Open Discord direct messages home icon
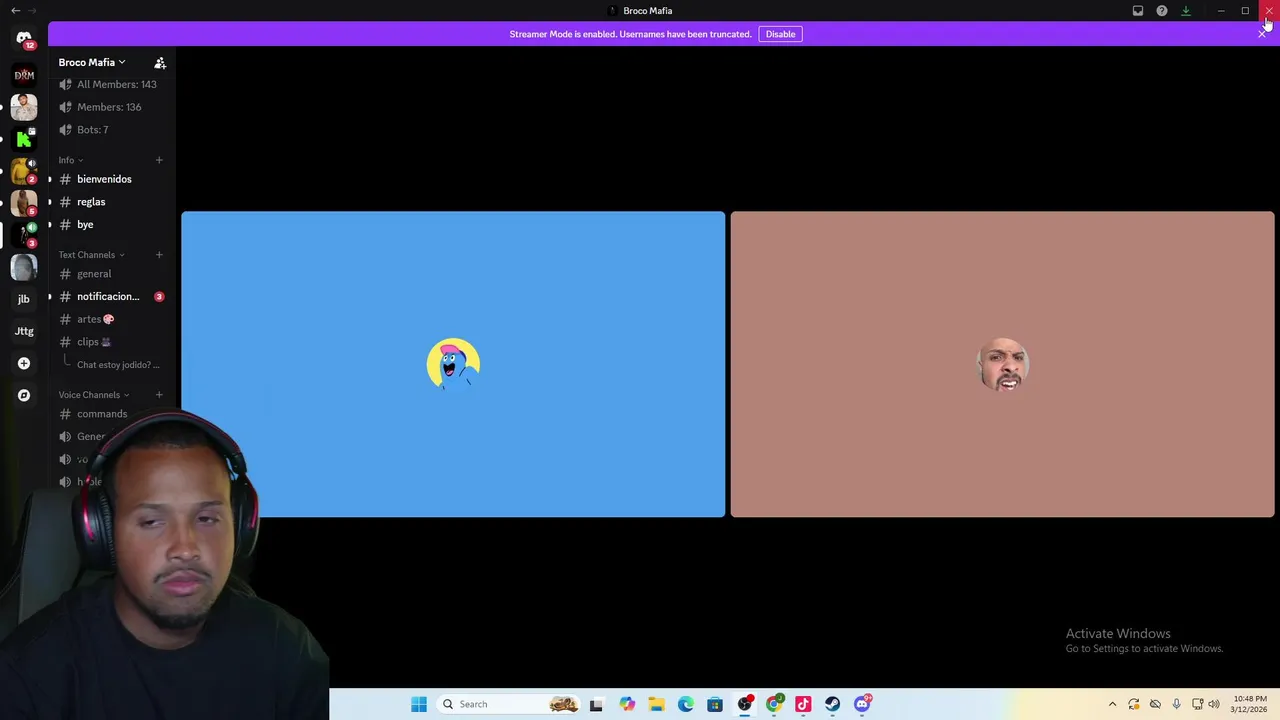The image size is (1280, 720). pyautogui.click(x=24, y=38)
